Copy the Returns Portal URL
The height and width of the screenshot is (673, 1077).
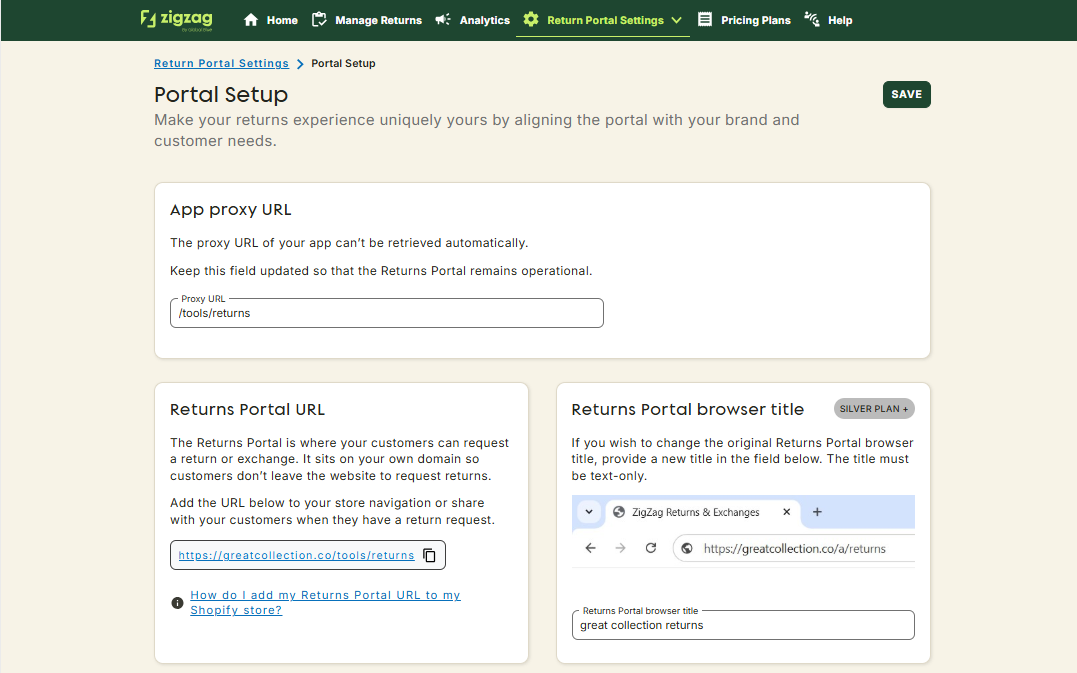pyautogui.click(x=429, y=555)
